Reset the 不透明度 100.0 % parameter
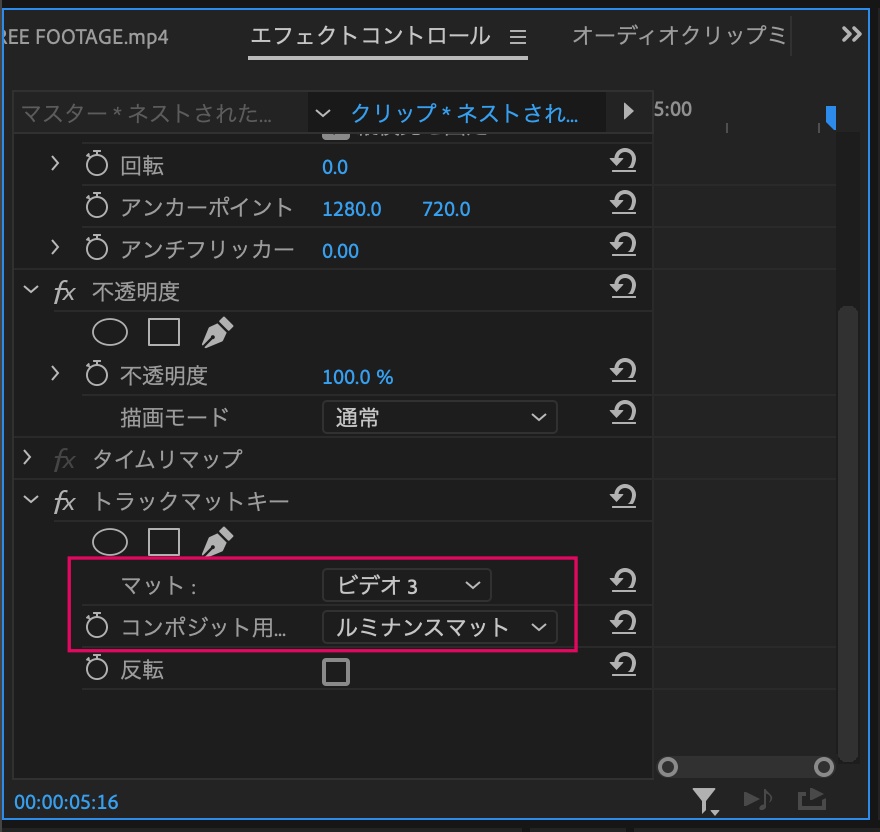Screen dimensions: 880x832 623,371
